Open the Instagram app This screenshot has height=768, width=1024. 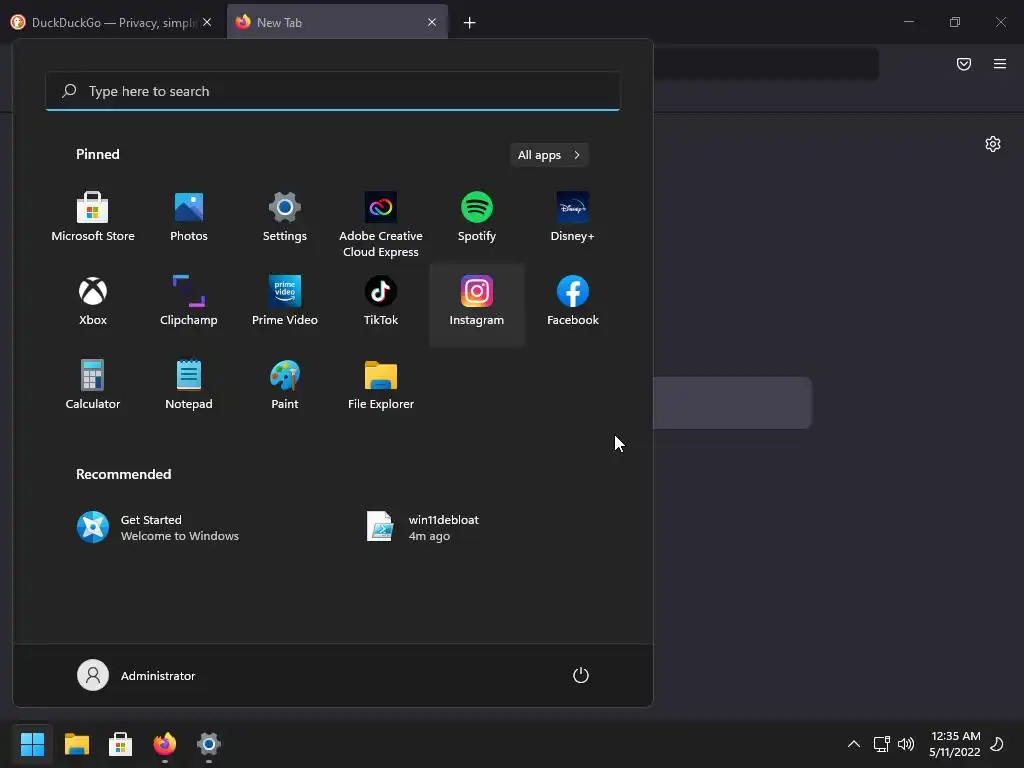pyautogui.click(x=477, y=303)
